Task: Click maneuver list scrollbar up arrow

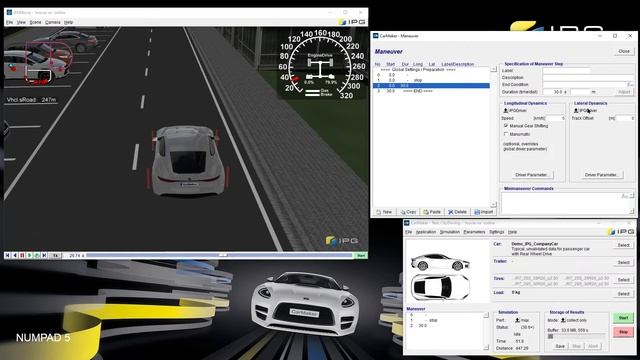Action: pos(493,69)
